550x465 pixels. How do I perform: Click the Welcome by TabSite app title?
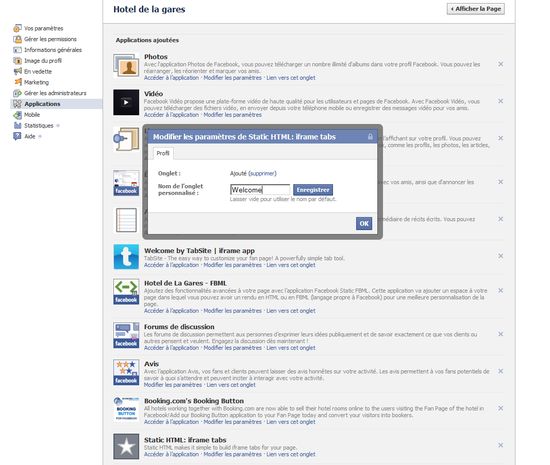click(199, 251)
